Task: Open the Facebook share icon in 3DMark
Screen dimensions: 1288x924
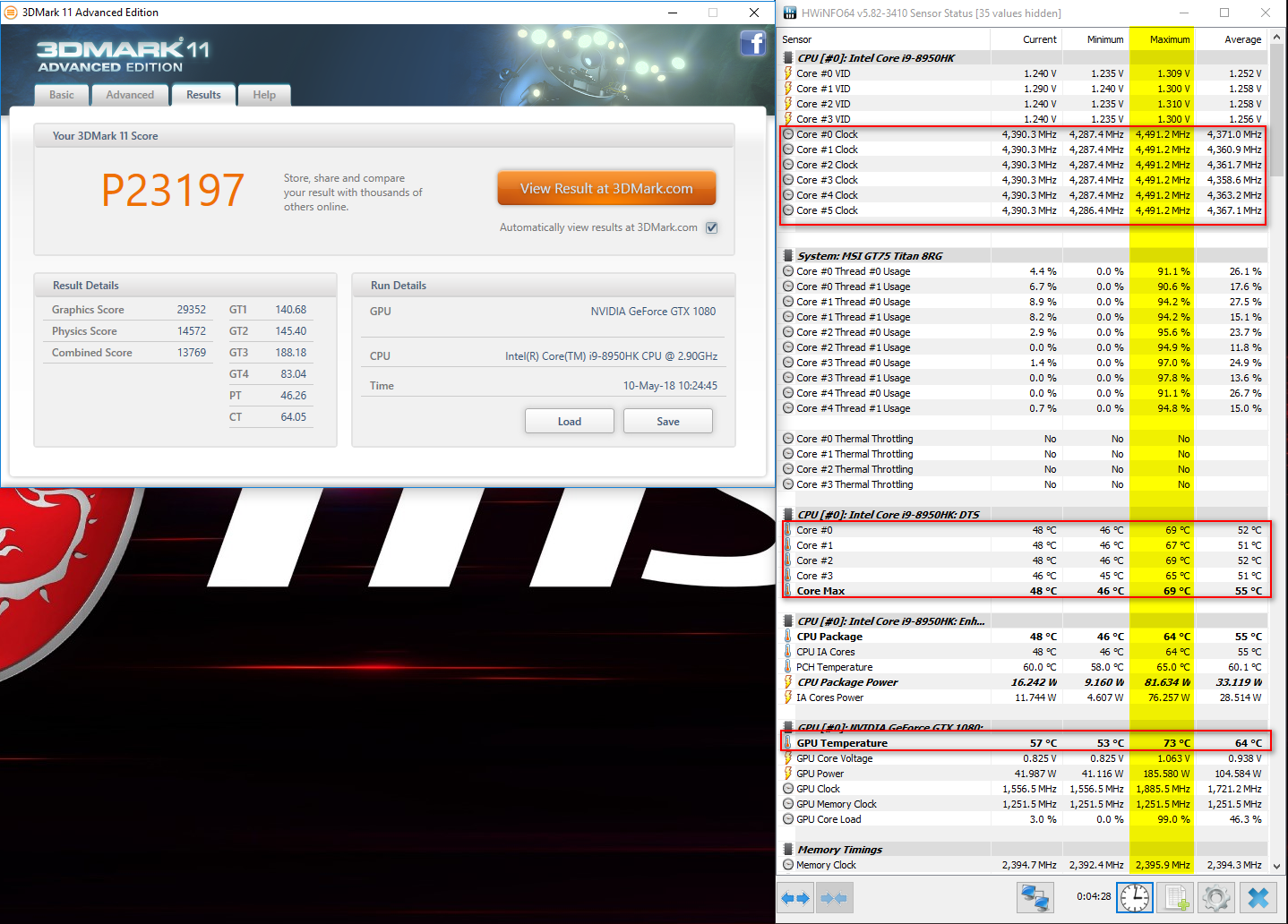Action: 753,43
